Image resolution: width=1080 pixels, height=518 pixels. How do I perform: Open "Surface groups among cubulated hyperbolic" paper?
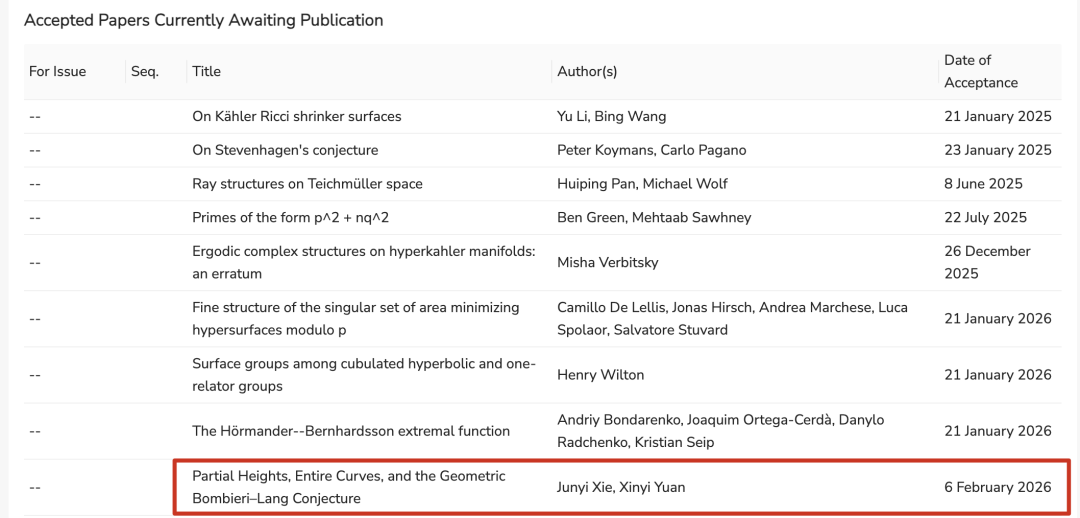pyautogui.click(x=363, y=374)
